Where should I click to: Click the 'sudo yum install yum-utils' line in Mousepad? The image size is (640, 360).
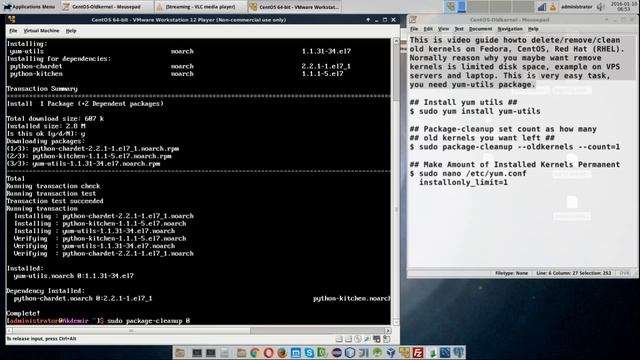click(x=475, y=111)
